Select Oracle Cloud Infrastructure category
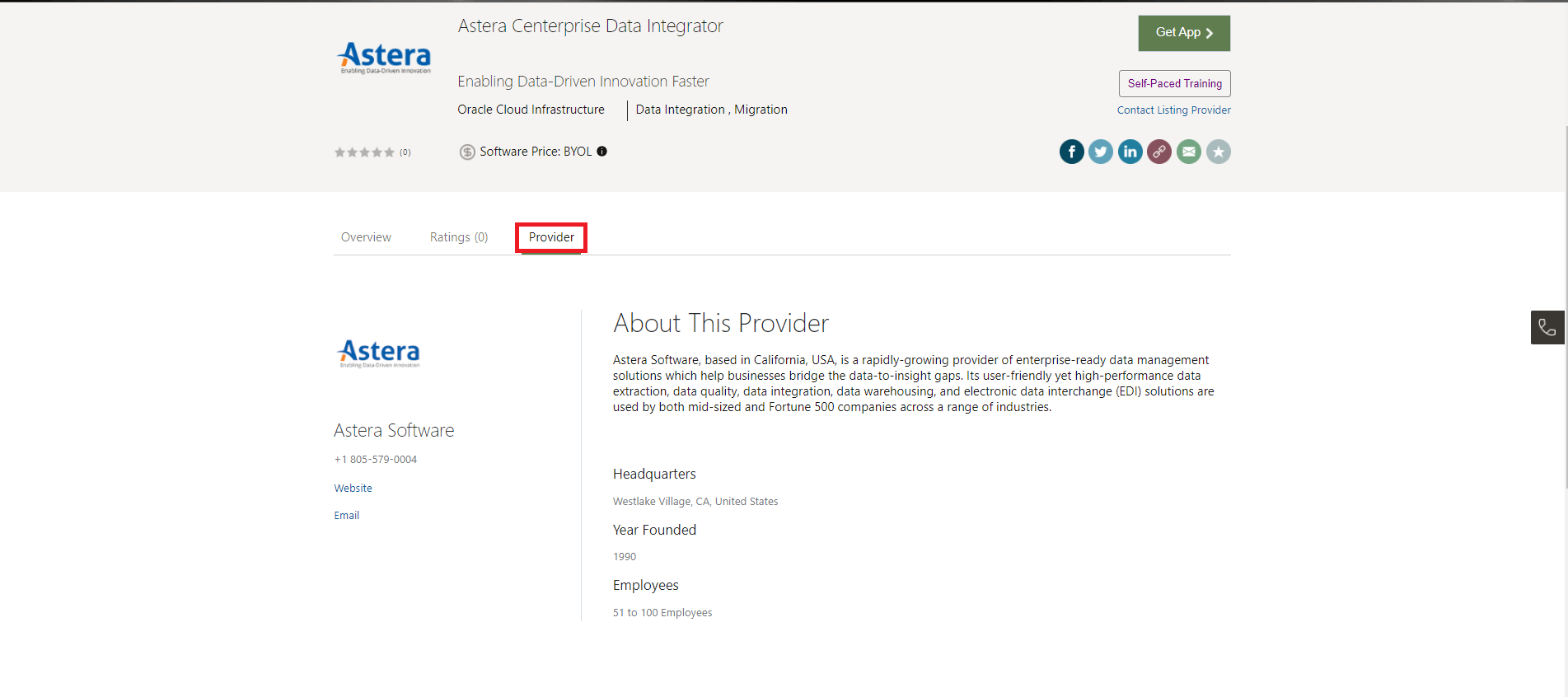 click(x=531, y=110)
